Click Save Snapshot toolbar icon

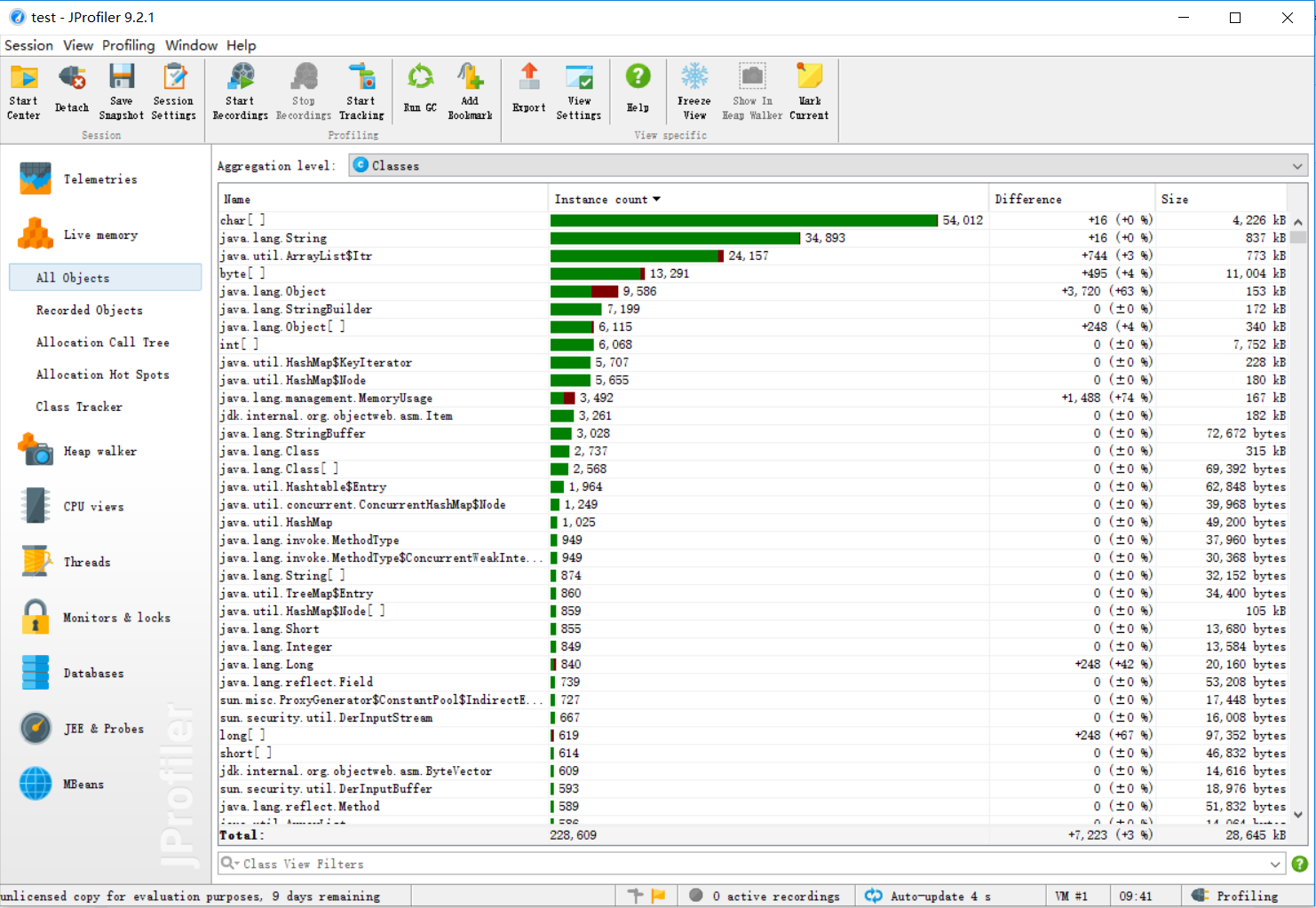[122, 91]
